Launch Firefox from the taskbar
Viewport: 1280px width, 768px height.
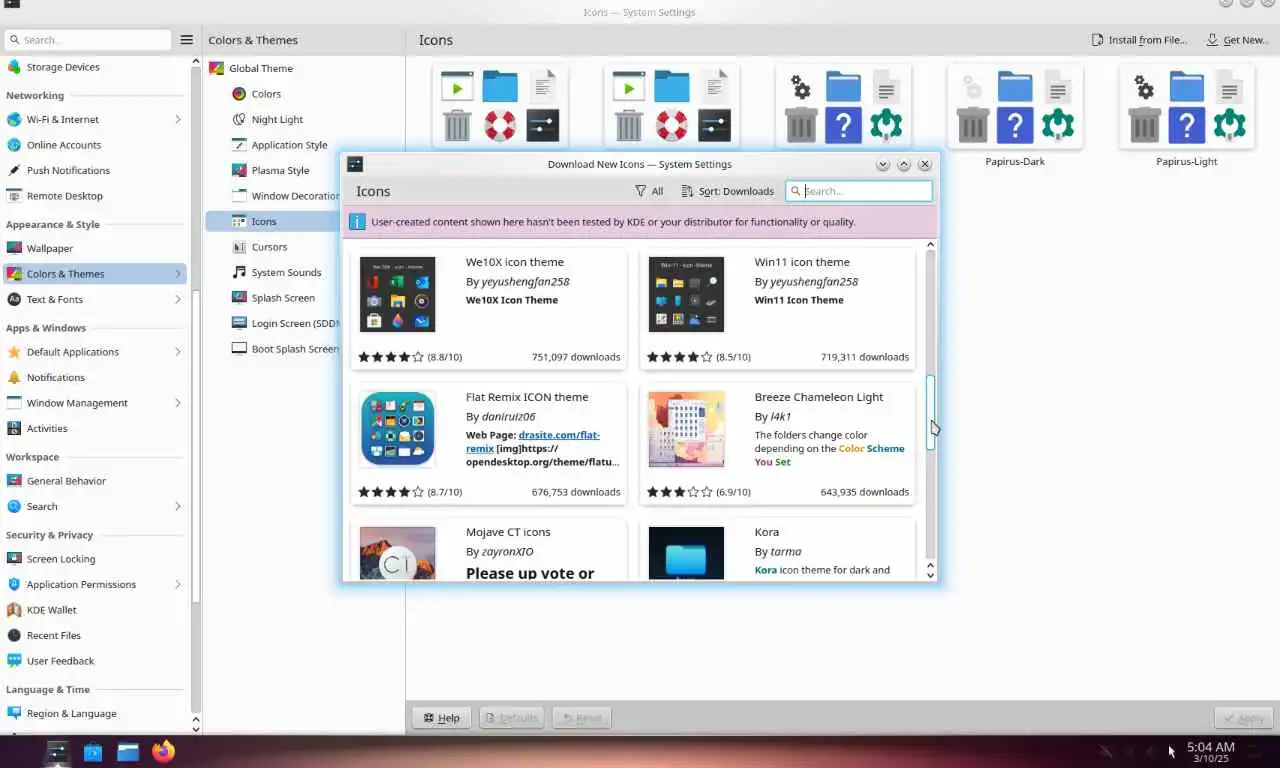pos(163,751)
